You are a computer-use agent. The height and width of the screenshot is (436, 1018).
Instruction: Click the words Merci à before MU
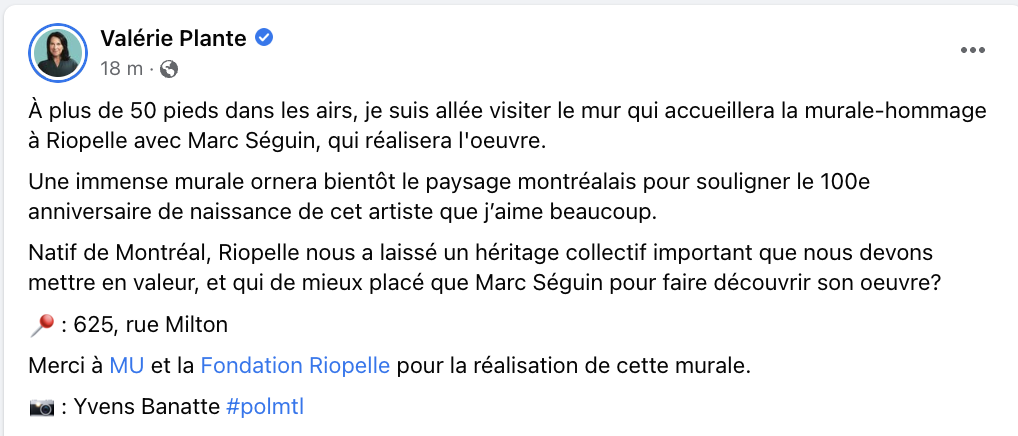click(x=66, y=366)
